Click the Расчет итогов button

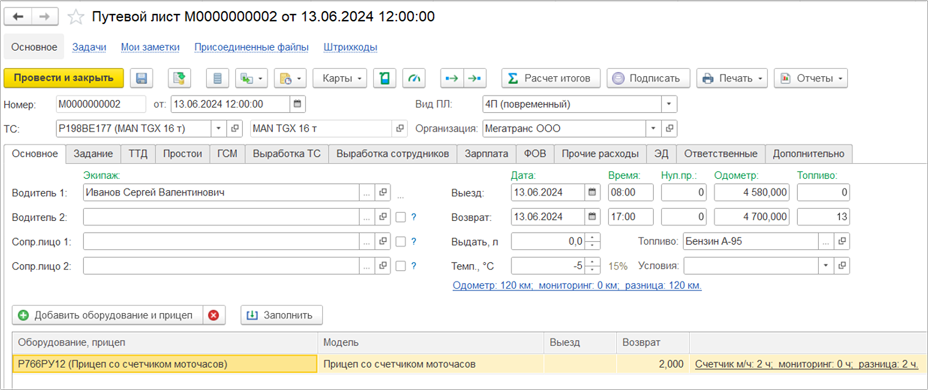click(x=551, y=78)
